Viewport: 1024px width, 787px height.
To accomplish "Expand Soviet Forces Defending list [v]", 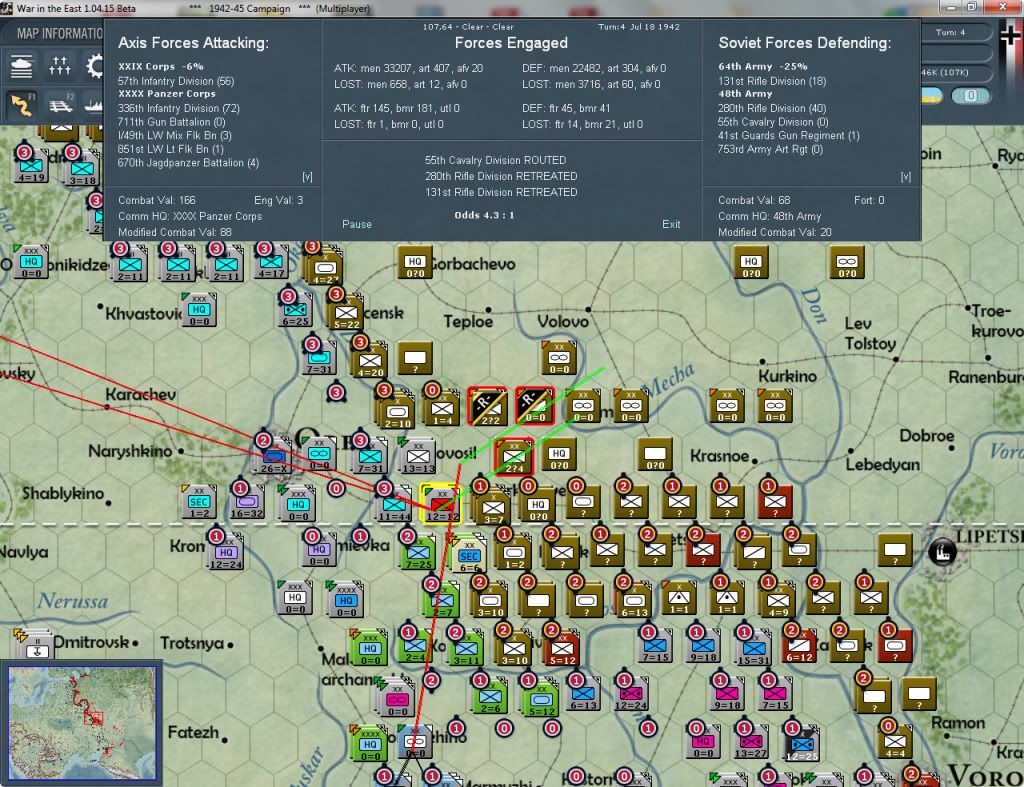I will click(906, 177).
